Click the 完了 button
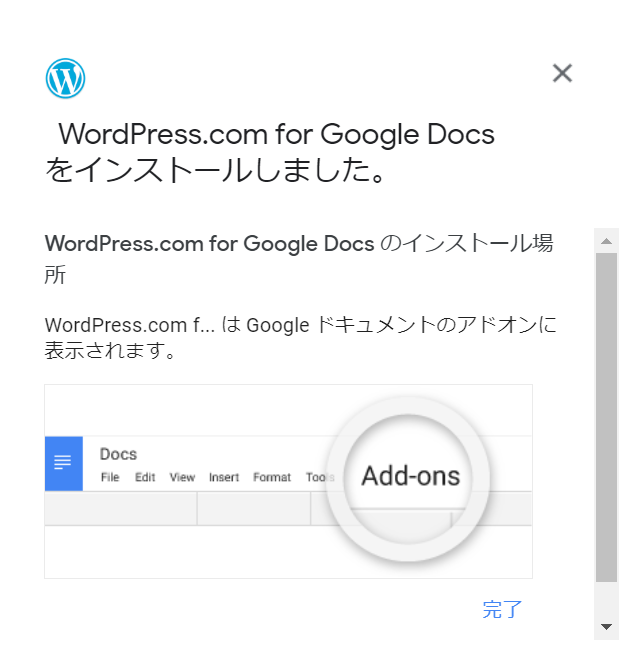 [502, 609]
